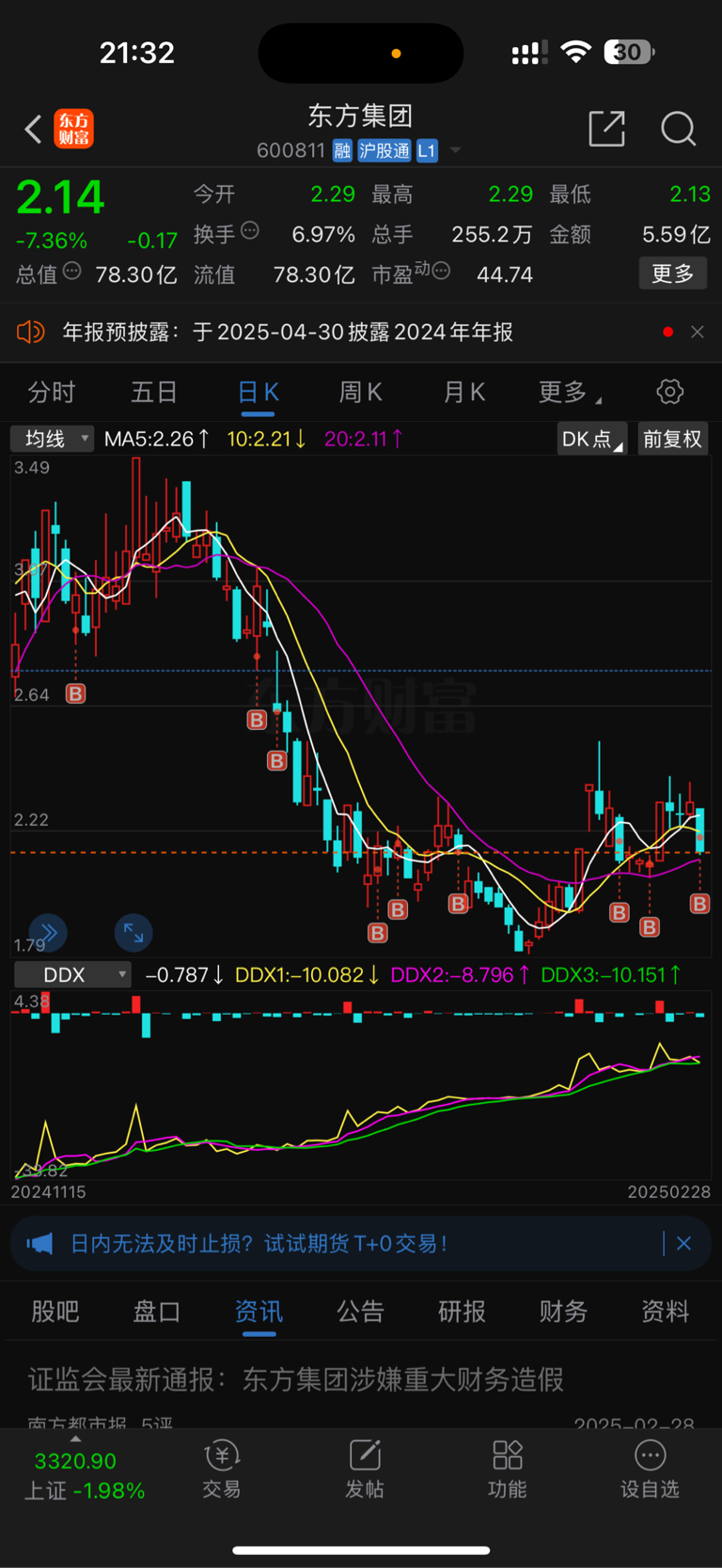Screen dimensions: 722x1568
Task: Open 市盈 info bubble icon
Action: click(440, 272)
